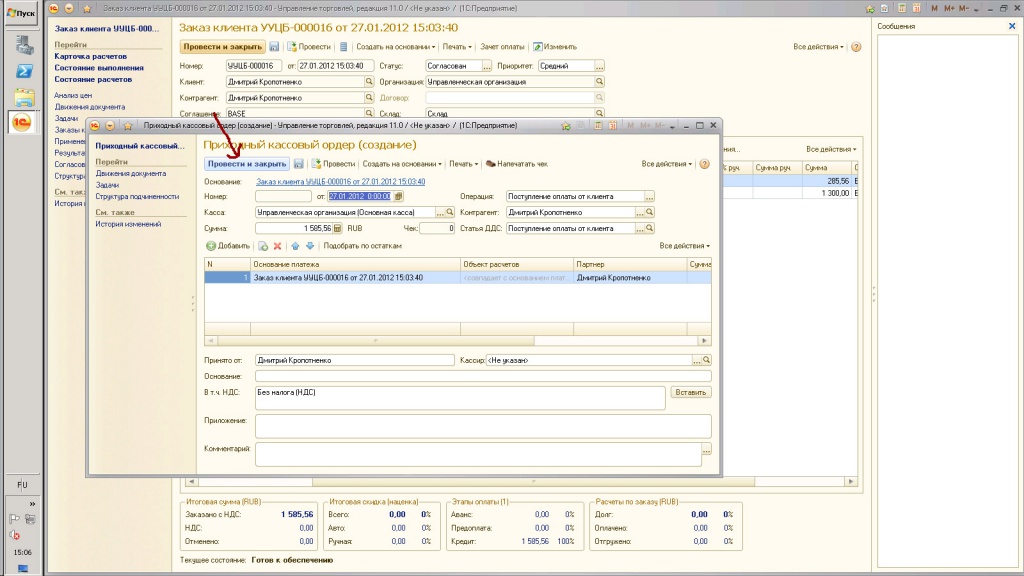Click the report list icon in the customer order toolbar
1024x576 pixels.
tap(344, 47)
